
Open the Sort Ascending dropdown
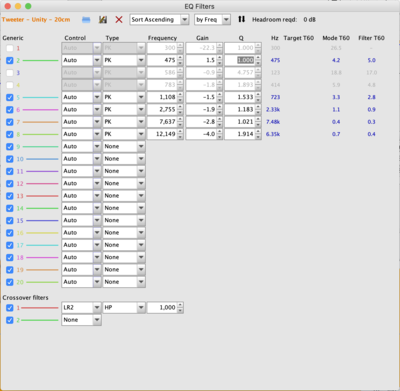pyautogui.click(x=159, y=20)
